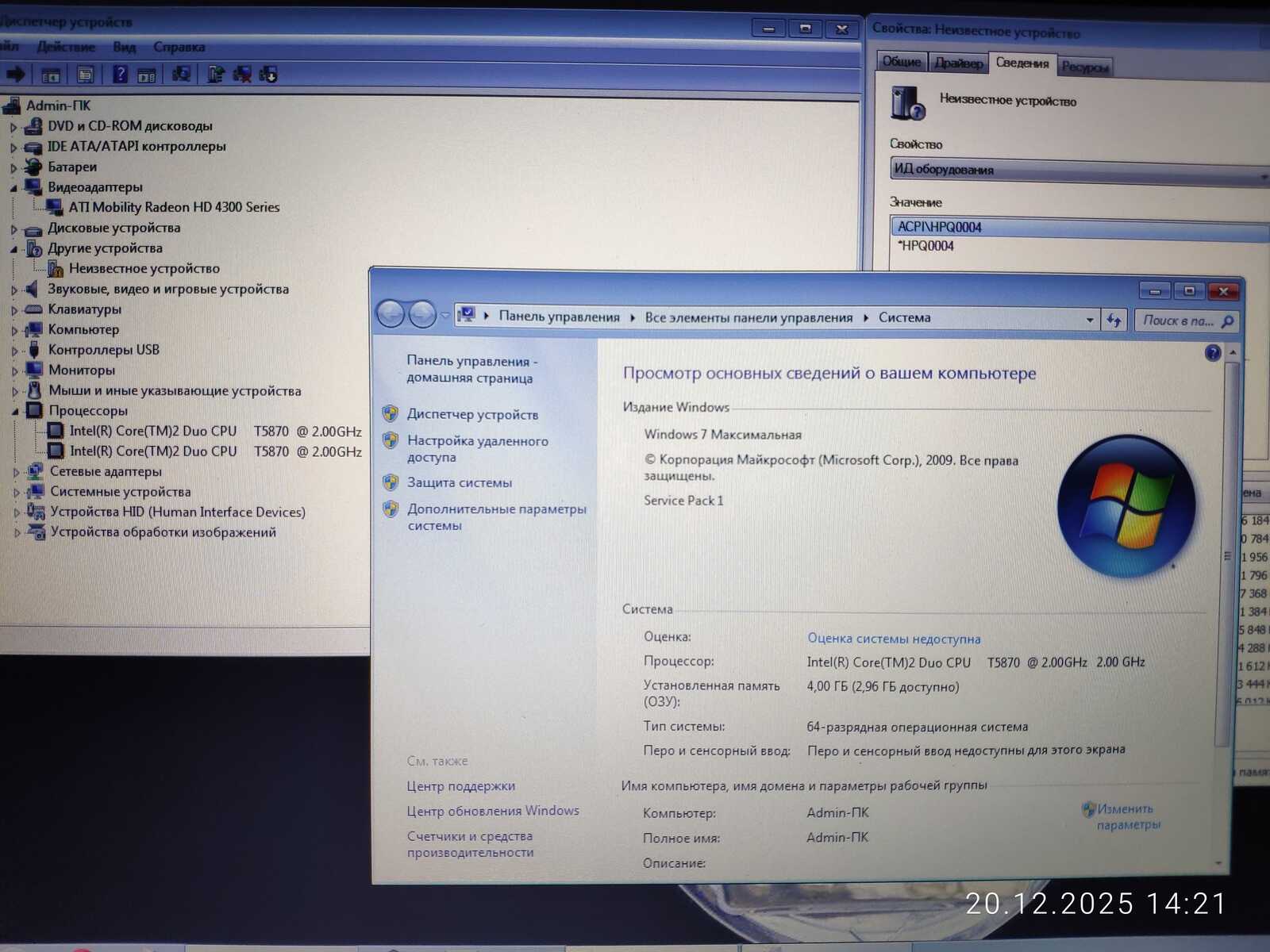Open the Свойство dropdown showing ИД оборудования
Viewport: 1270px width, 952px height.
click(x=1079, y=171)
